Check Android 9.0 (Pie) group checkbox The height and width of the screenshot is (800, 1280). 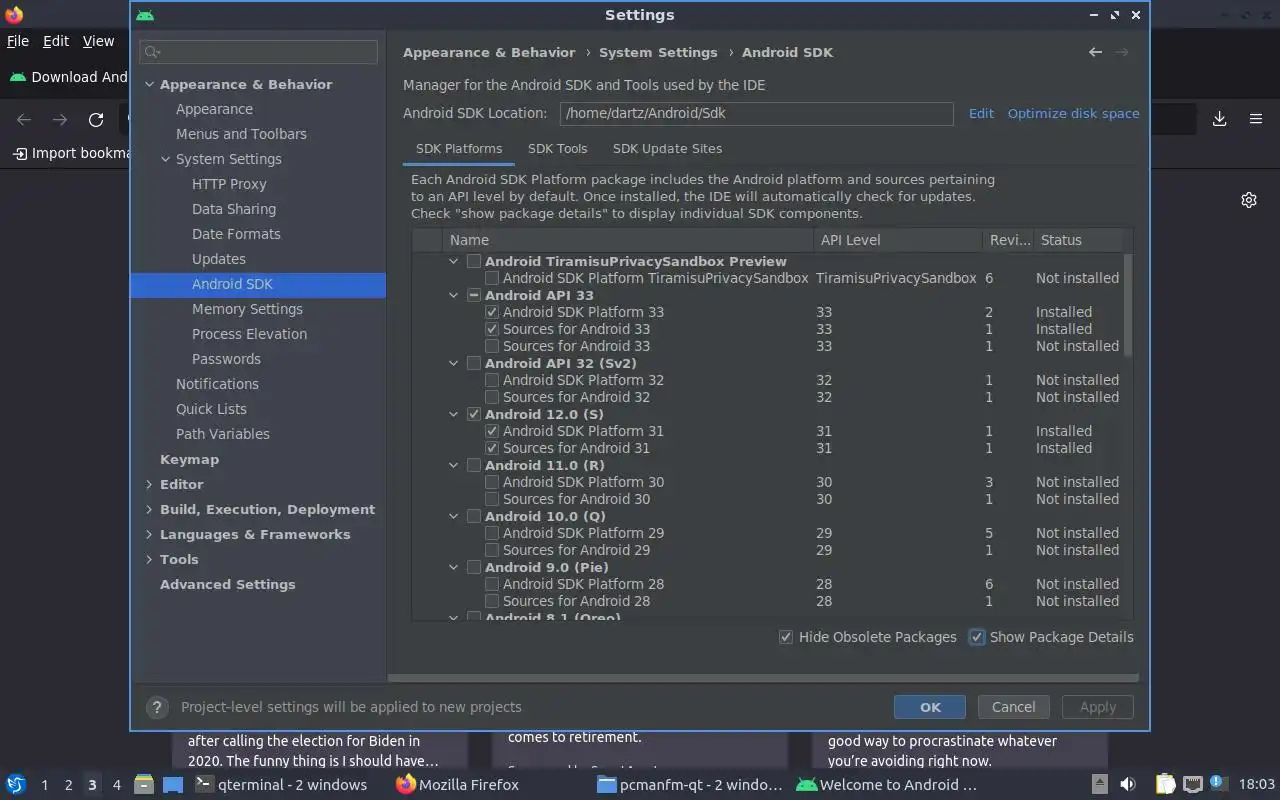474,567
